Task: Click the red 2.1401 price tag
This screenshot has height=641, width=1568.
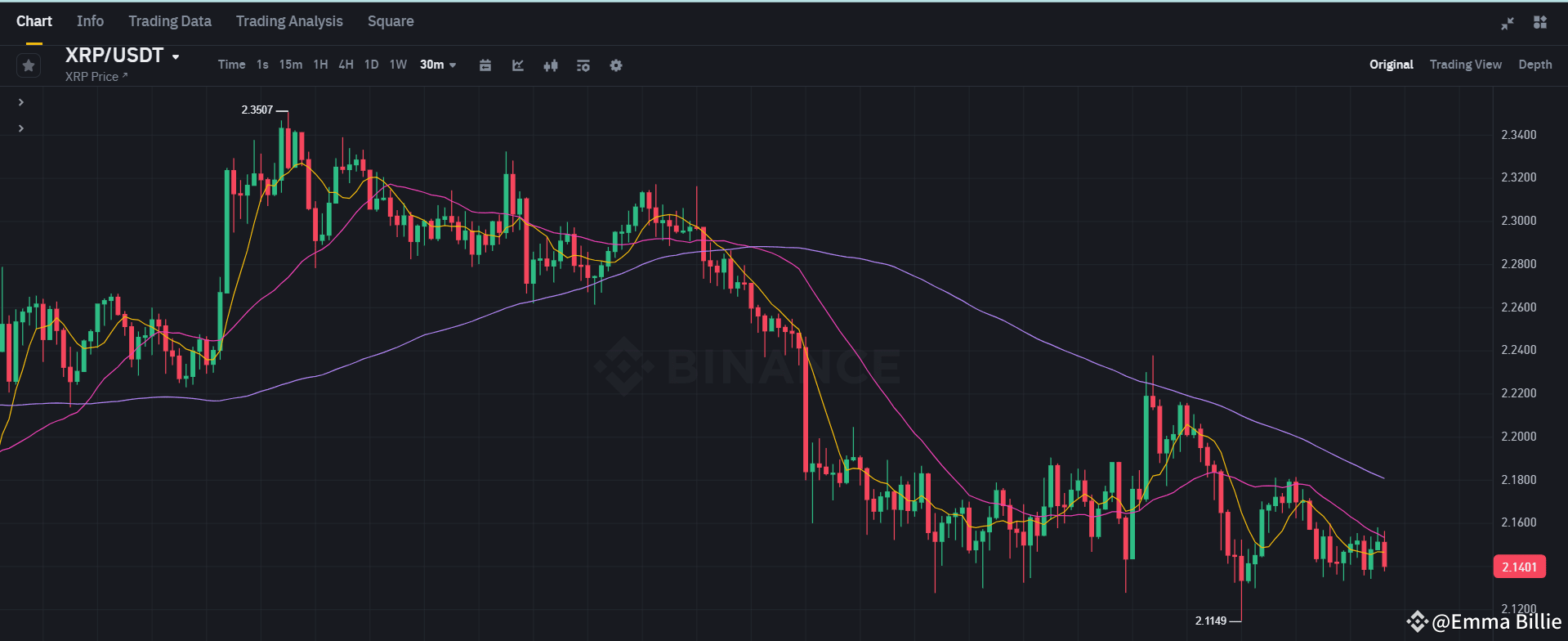Action: 1518,566
